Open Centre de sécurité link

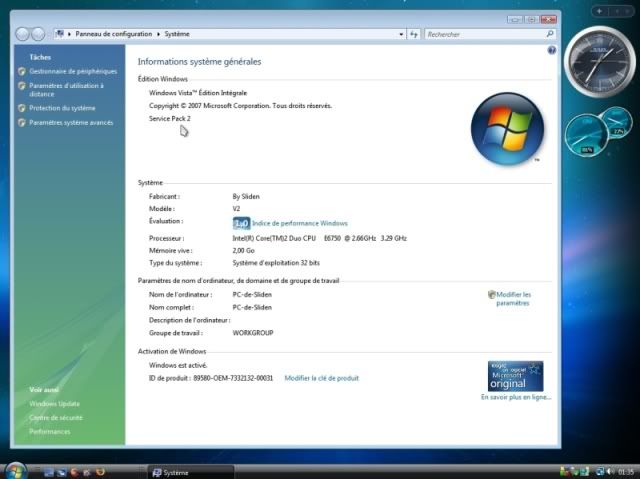pos(56,417)
